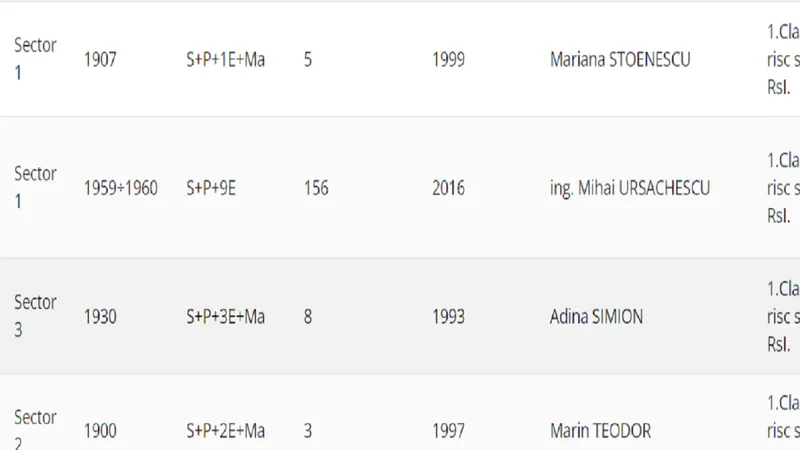Select the Sector 2 cell
This screenshot has height=450, width=800.
35,429
